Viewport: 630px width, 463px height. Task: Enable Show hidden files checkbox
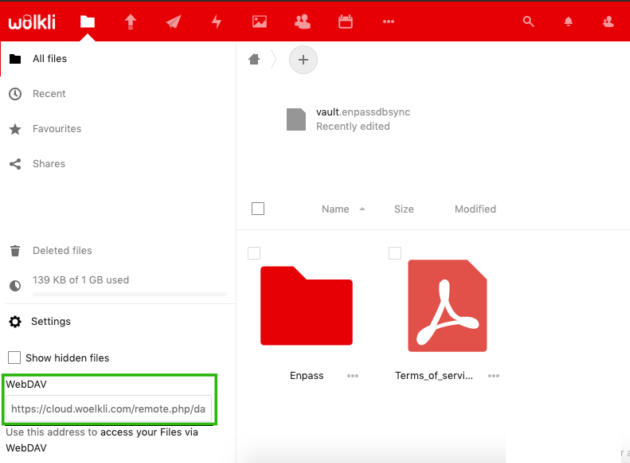pos(14,357)
